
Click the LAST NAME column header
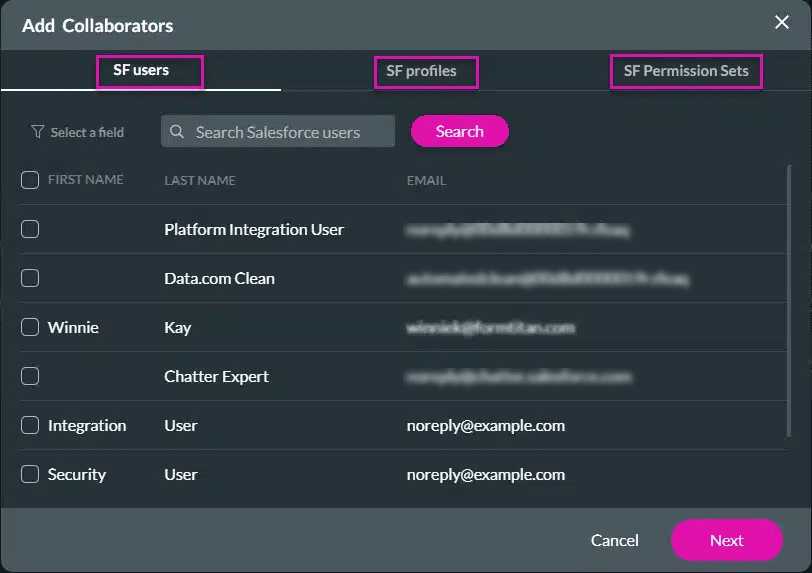200,180
